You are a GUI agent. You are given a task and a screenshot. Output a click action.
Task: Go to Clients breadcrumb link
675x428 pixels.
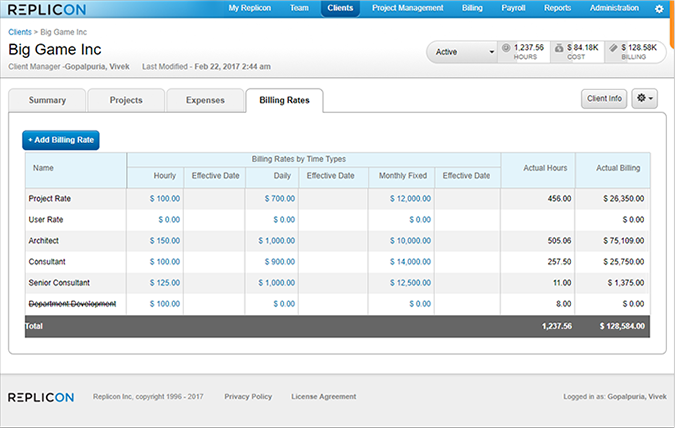tap(20, 33)
